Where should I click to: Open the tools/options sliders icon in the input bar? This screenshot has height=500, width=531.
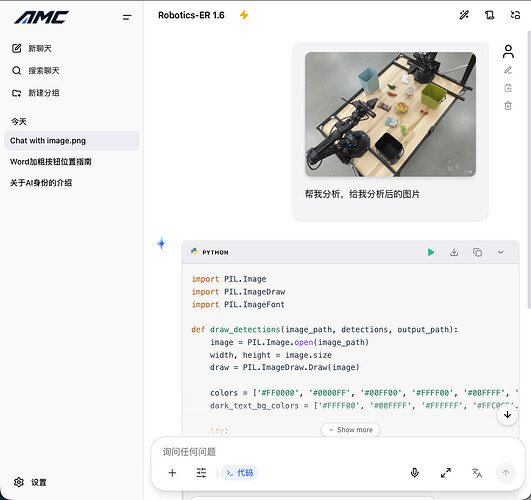[201, 473]
